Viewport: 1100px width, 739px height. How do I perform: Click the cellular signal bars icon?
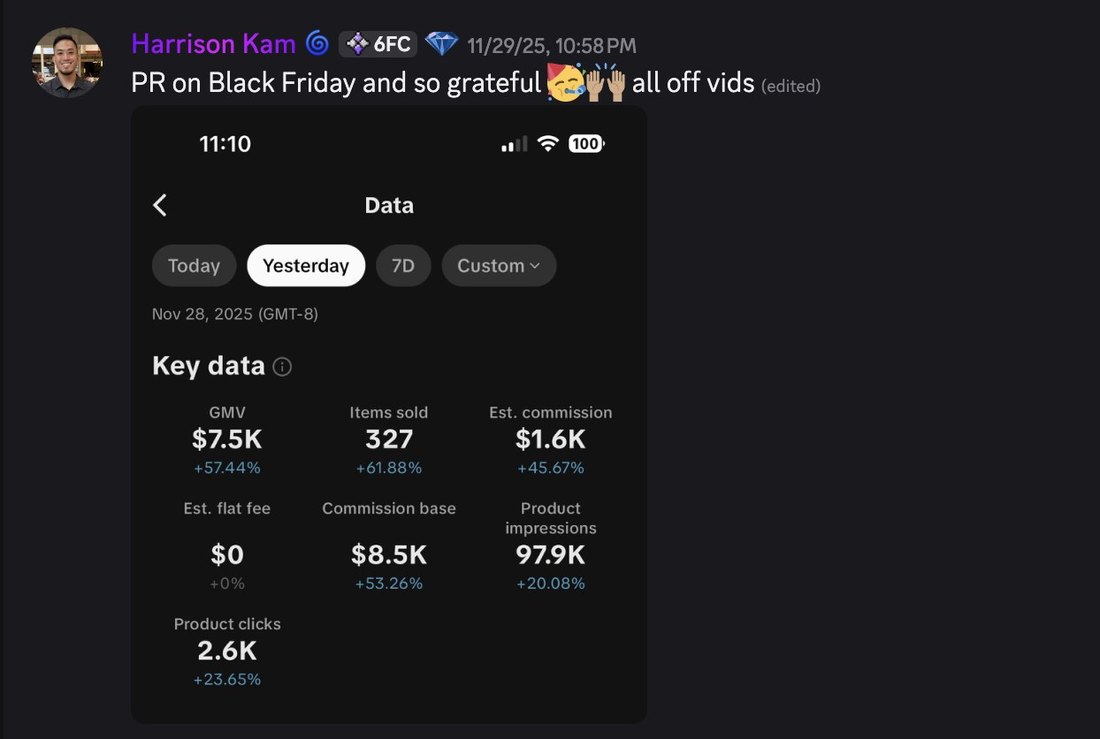(x=514, y=145)
